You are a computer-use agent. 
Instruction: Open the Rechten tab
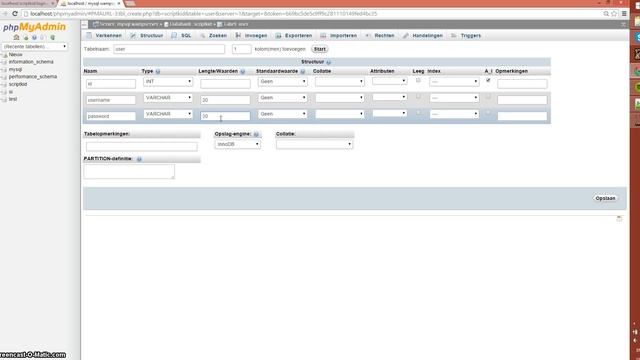[380, 36]
